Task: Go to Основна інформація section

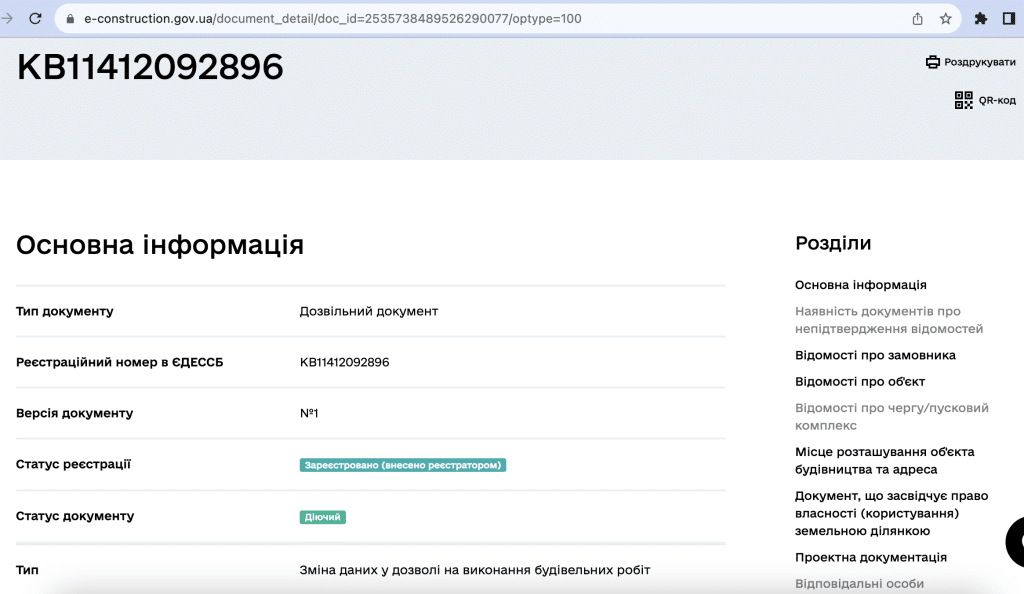Action: (860, 285)
